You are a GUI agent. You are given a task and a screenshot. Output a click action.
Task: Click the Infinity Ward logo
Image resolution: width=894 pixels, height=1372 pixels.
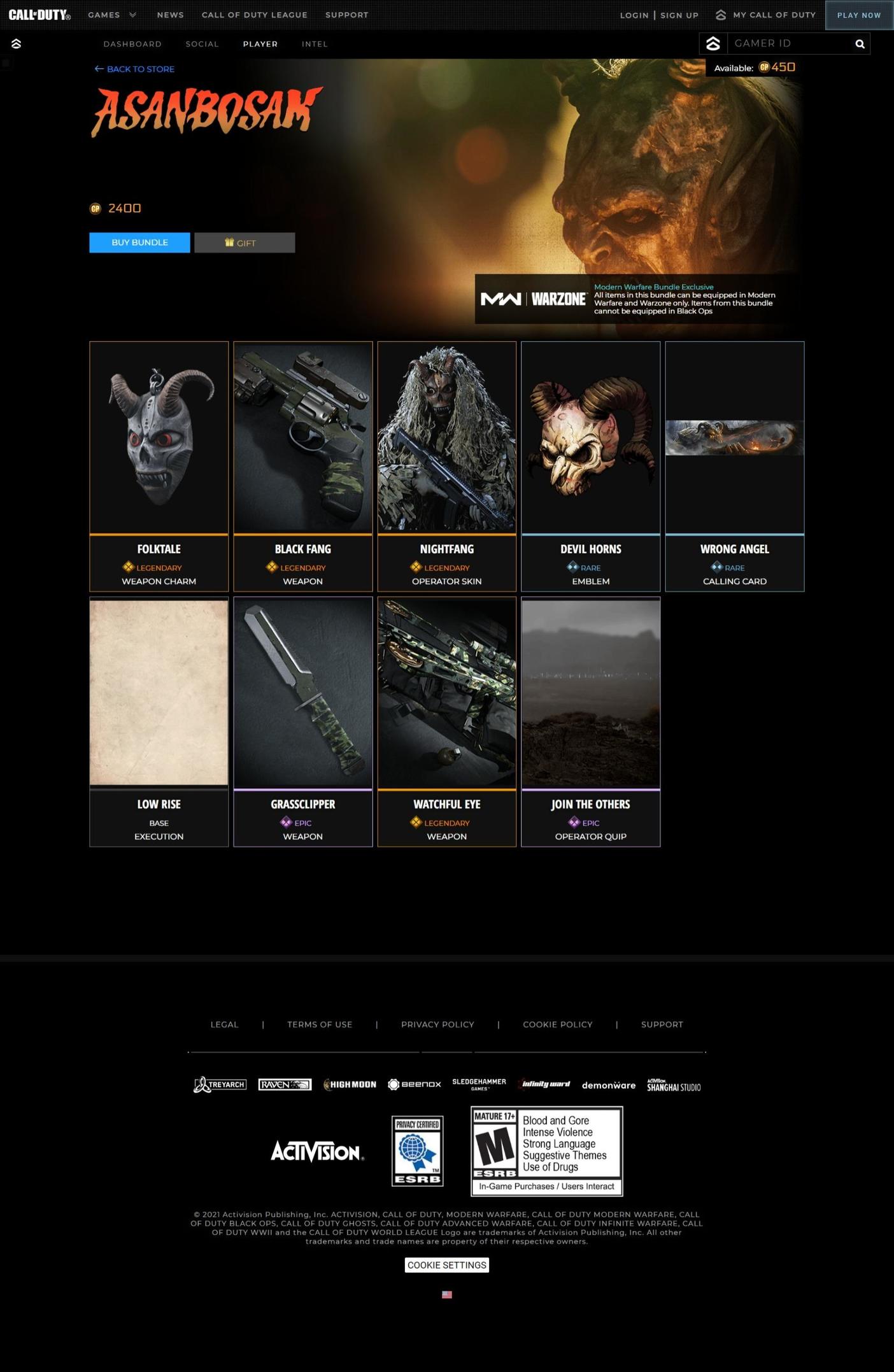coord(545,1084)
